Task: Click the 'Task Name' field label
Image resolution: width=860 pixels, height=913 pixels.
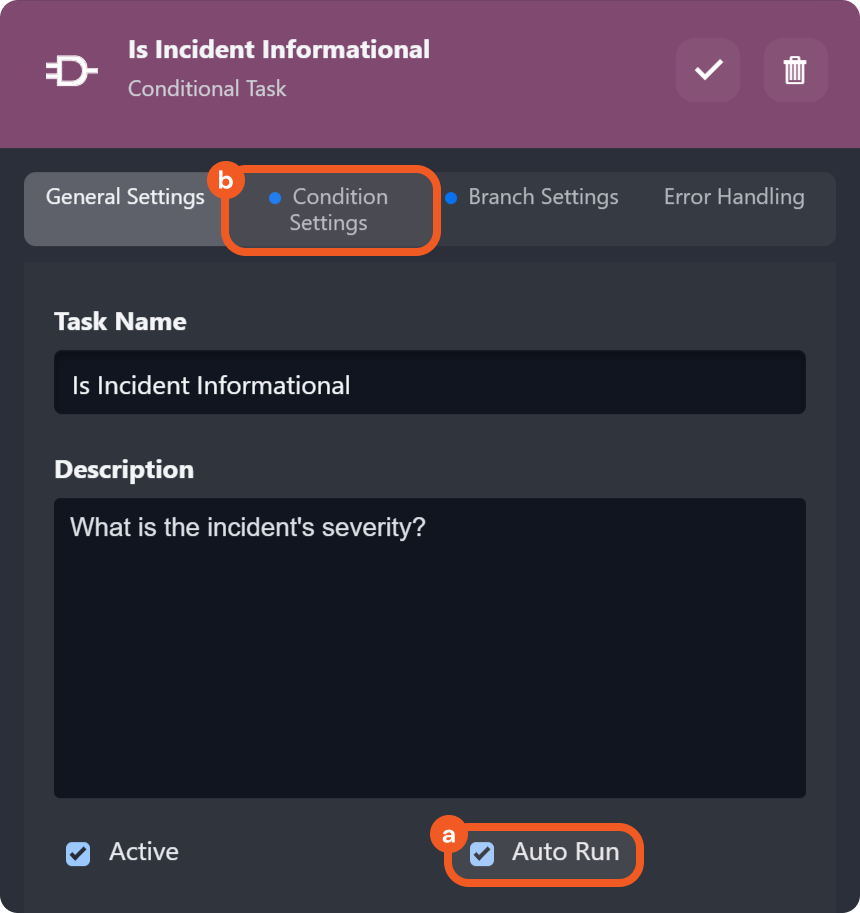Action: click(120, 321)
